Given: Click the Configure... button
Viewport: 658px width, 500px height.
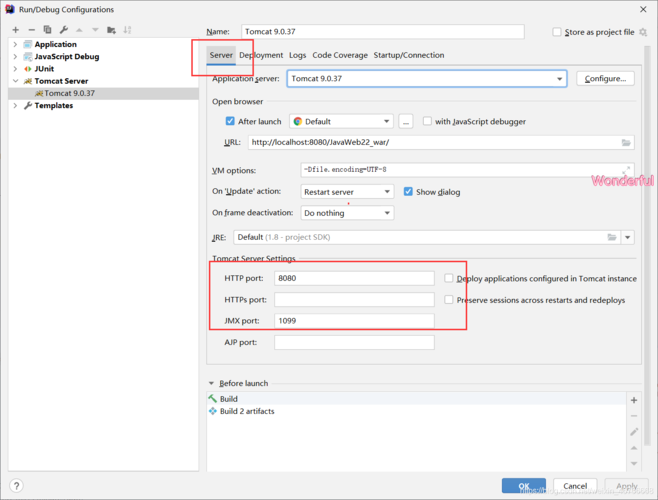Looking at the screenshot, I should pos(605,79).
